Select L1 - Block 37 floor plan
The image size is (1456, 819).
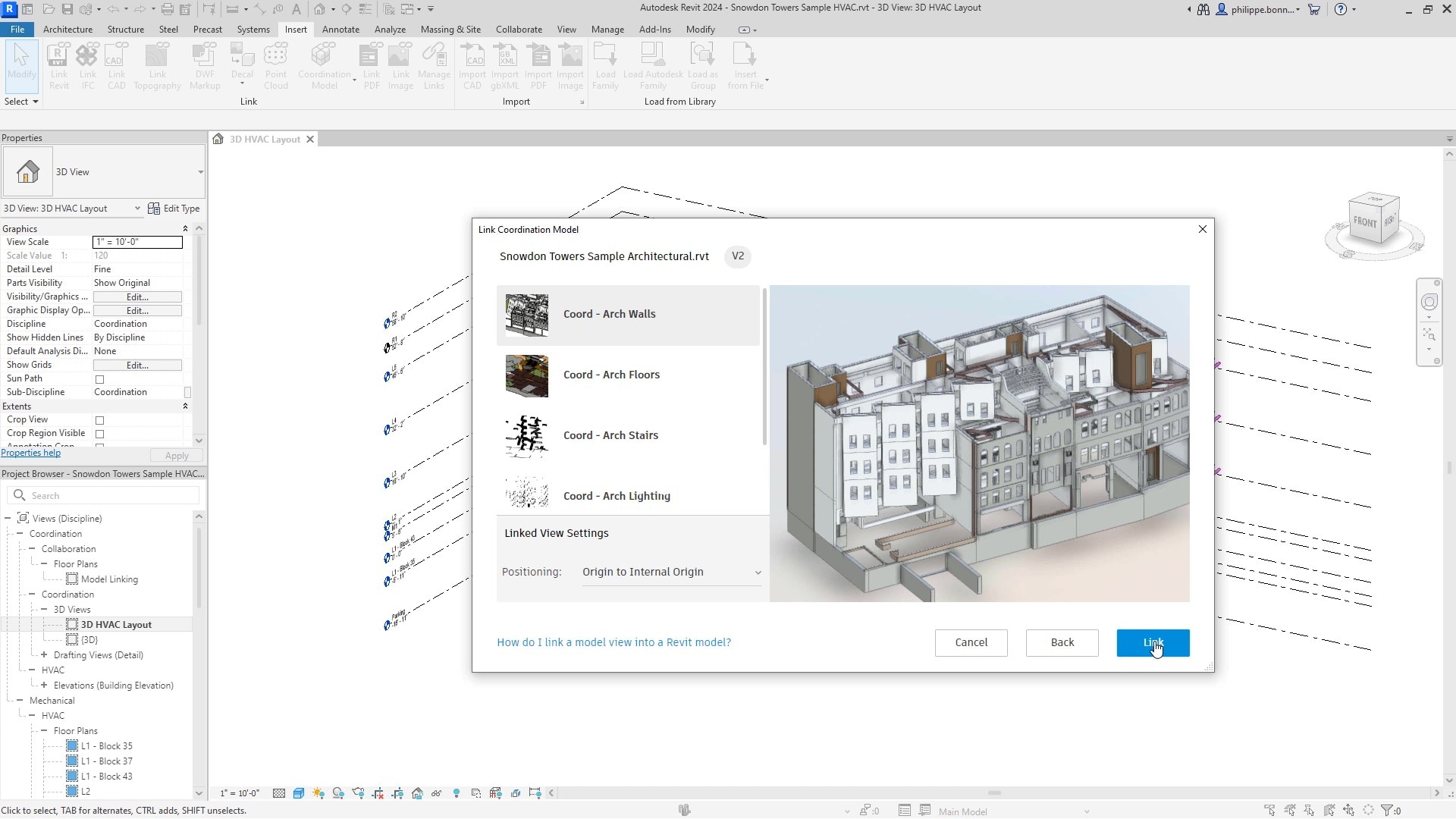(106, 761)
